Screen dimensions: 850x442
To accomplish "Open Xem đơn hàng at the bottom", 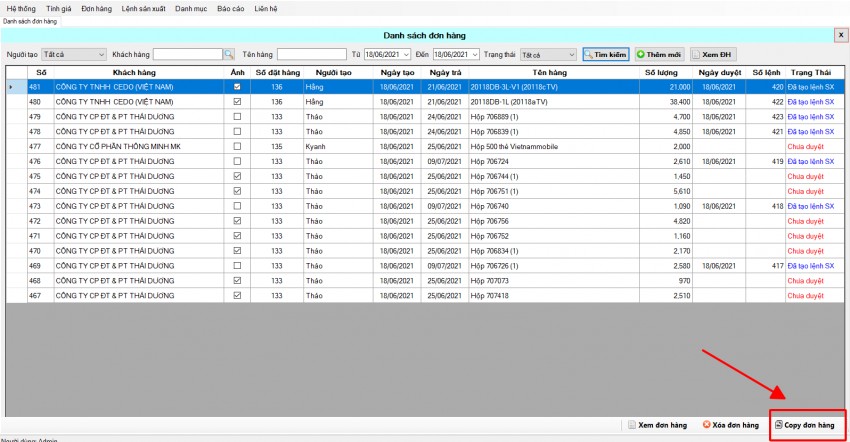I will (655, 425).
